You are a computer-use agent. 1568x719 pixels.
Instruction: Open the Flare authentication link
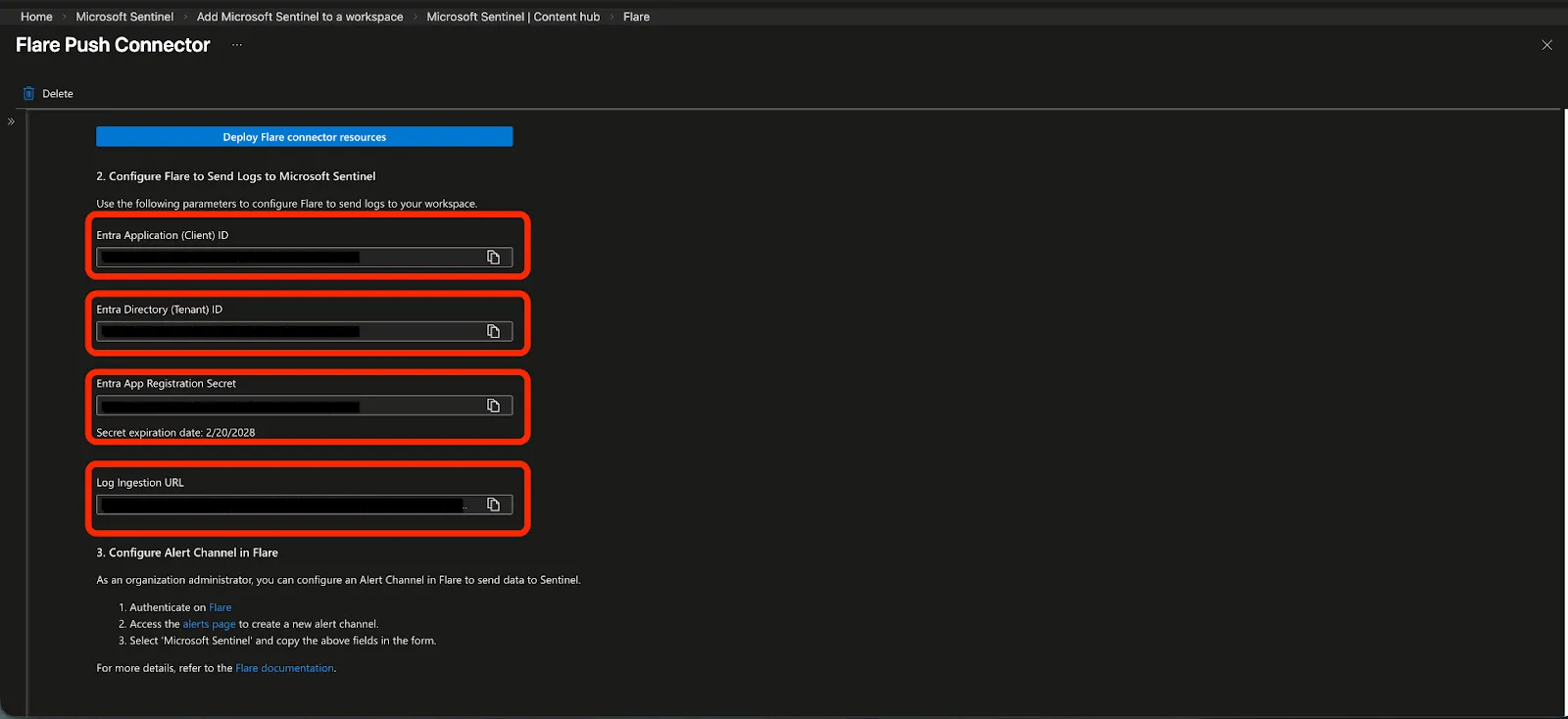[220, 607]
